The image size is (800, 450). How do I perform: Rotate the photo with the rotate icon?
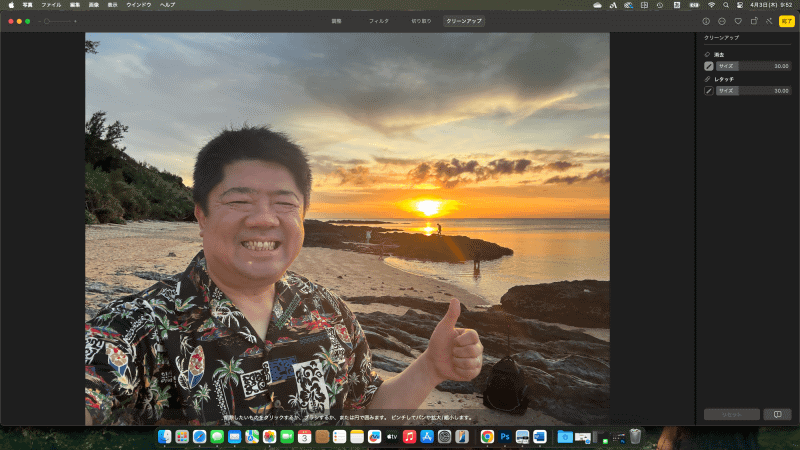754,21
